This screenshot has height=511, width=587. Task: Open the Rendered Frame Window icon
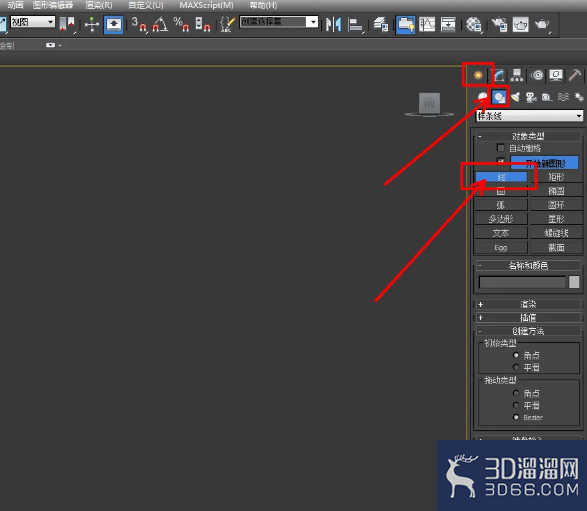520,25
